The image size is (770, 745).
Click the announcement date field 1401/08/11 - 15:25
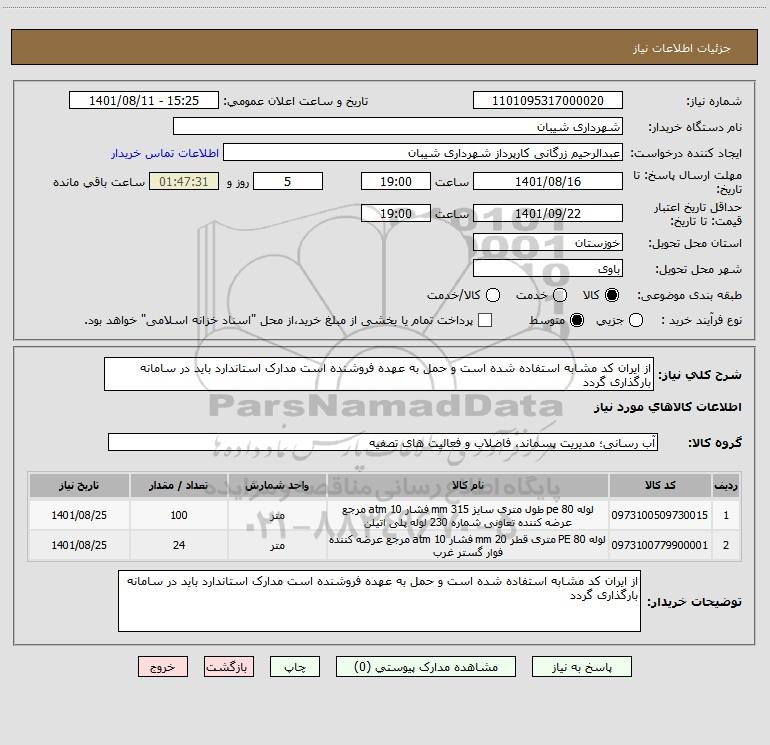coord(143,101)
